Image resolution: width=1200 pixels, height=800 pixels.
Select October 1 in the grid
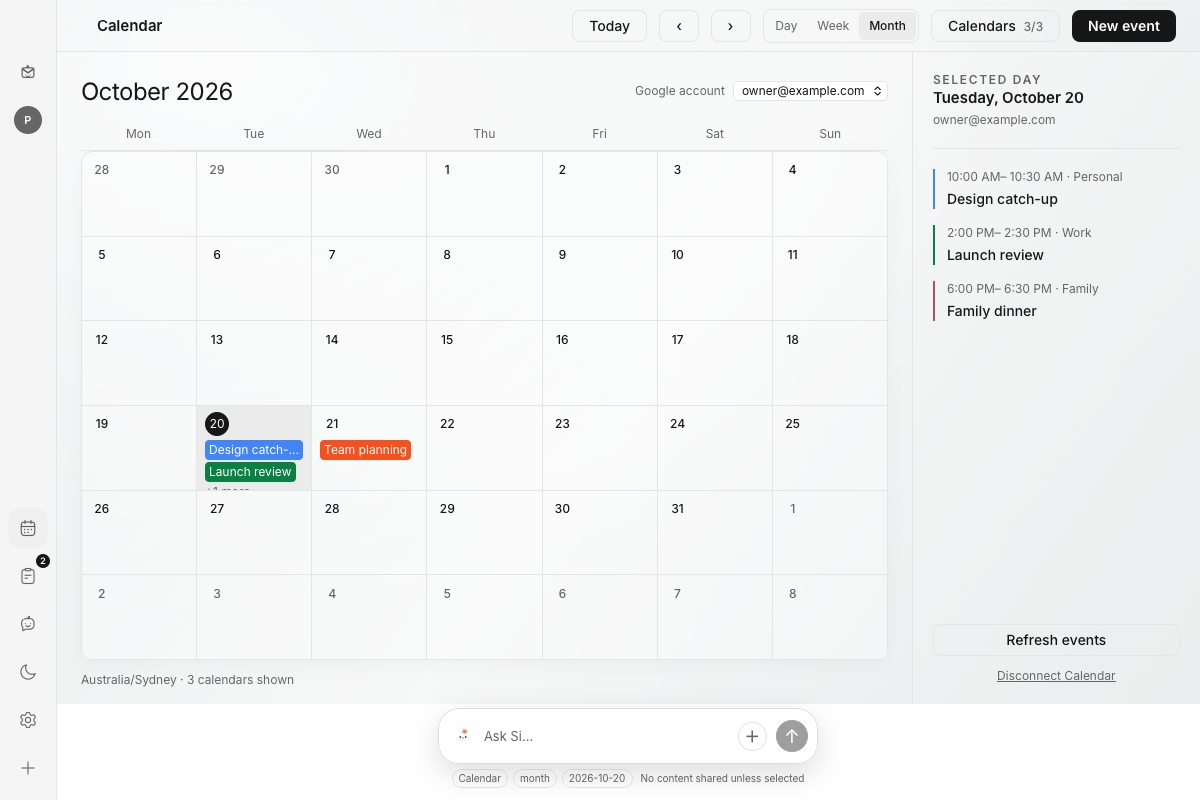click(484, 194)
